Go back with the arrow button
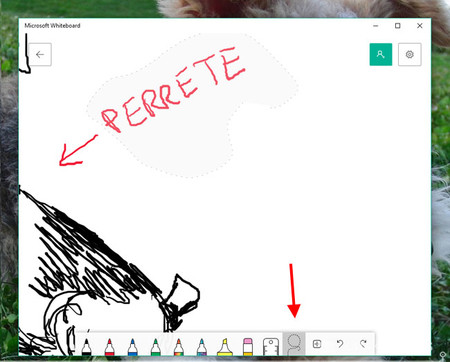The width and height of the screenshot is (450, 362). [x=40, y=54]
